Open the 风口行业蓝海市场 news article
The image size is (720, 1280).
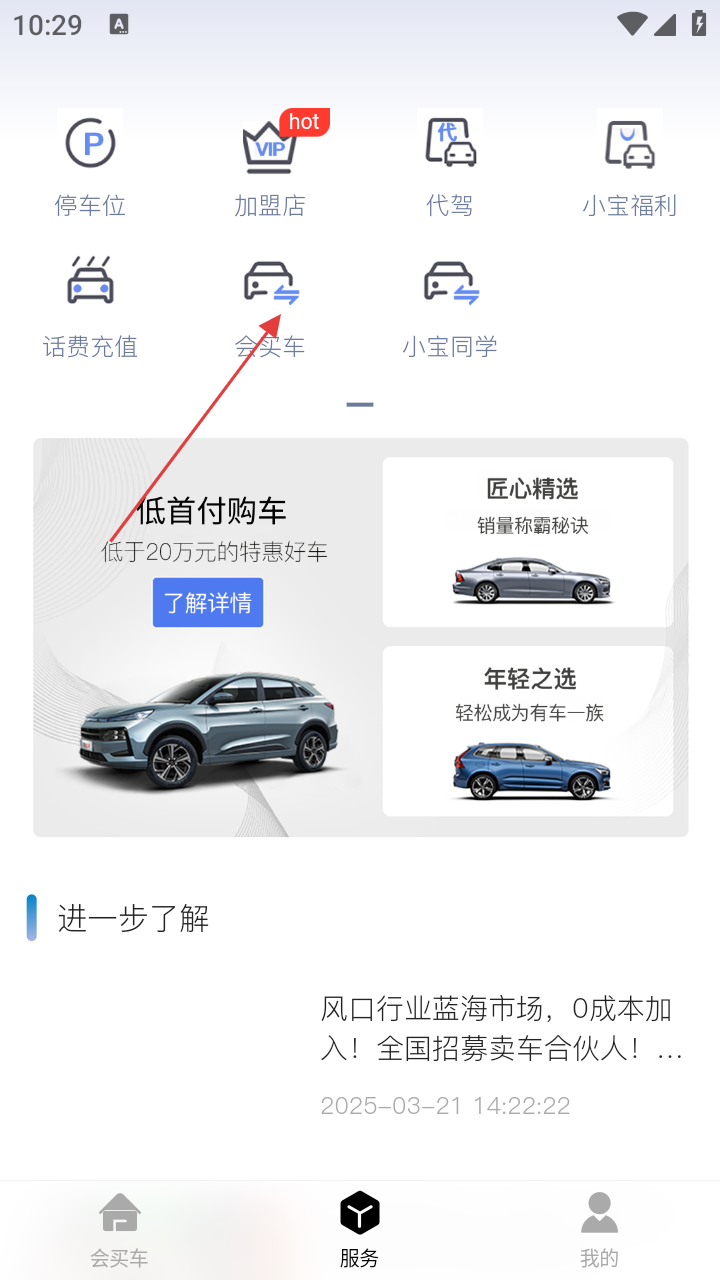tap(502, 1027)
